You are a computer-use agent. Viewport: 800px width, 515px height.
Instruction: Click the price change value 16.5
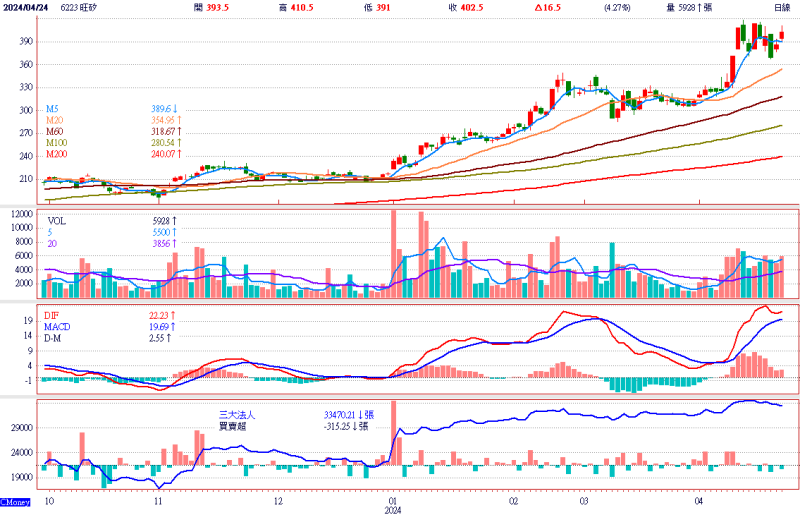[548, 7]
